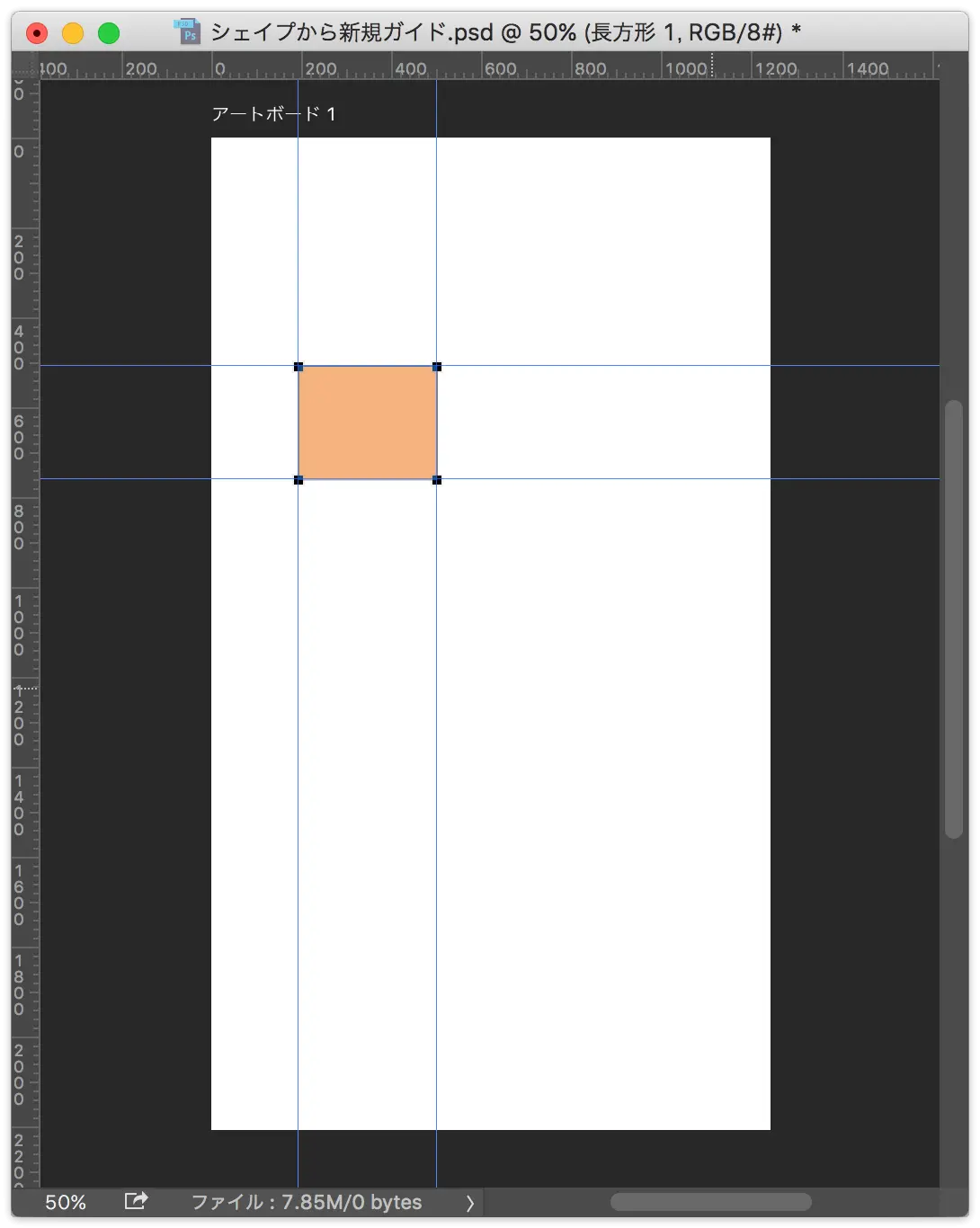
Task: Click the bottom-right corner handle of orange rectangle
Action: (x=437, y=480)
